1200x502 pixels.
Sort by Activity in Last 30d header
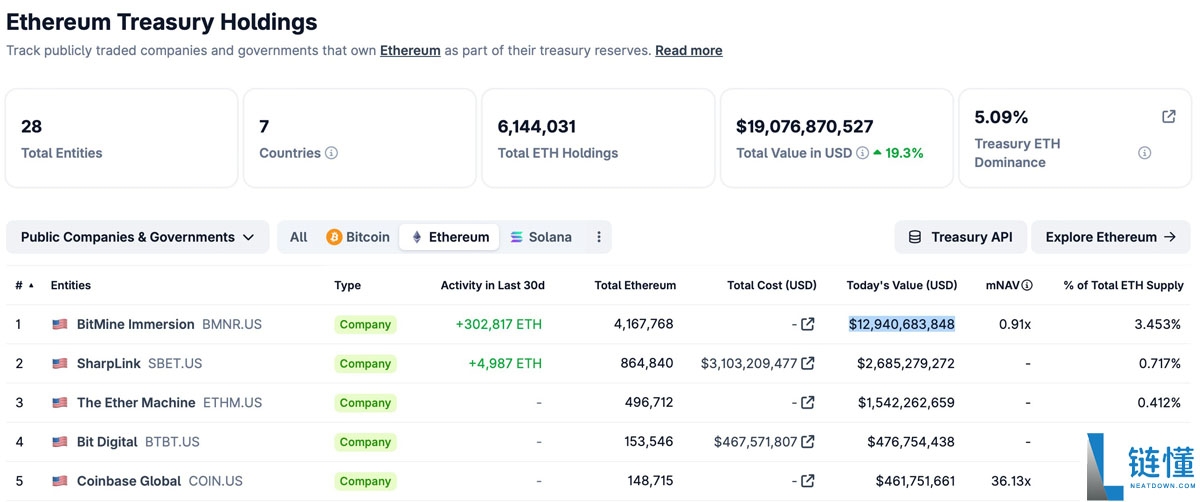[x=493, y=286]
